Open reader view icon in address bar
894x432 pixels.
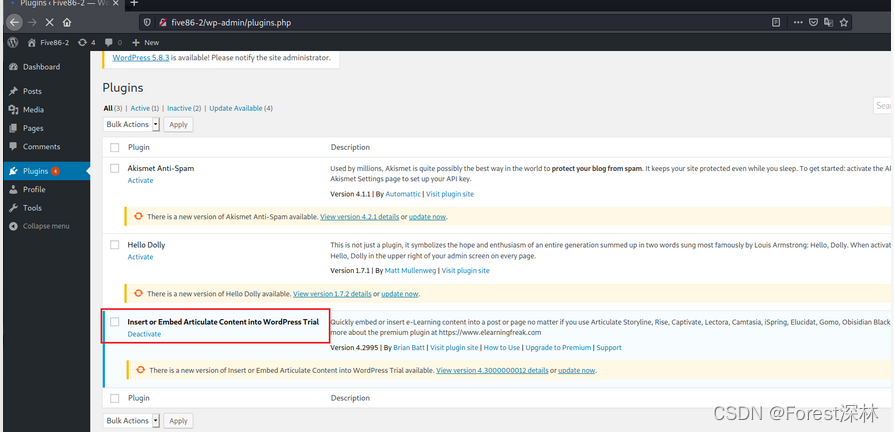click(775, 23)
